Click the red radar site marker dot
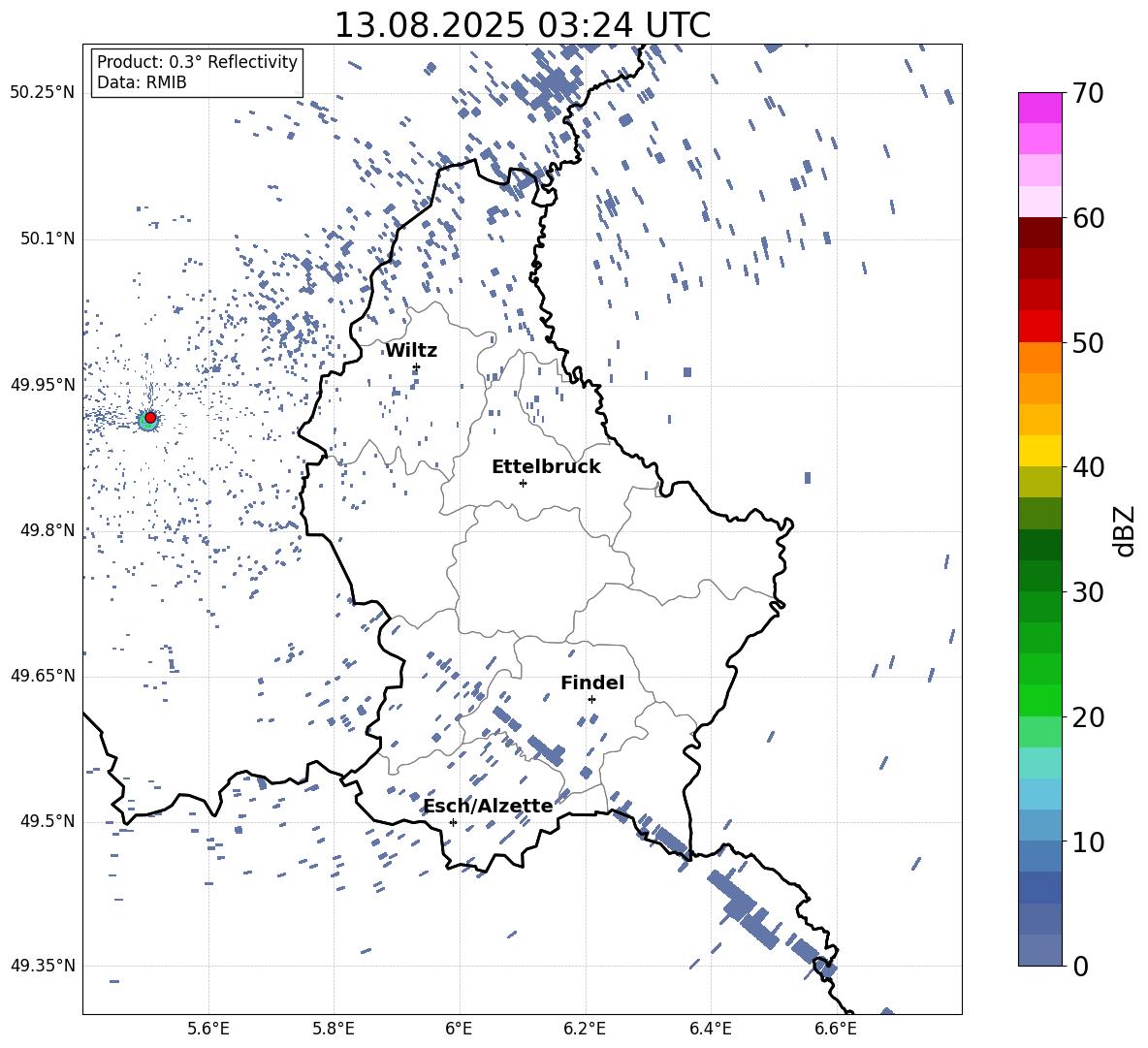The image size is (1148, 1048). 150,417
